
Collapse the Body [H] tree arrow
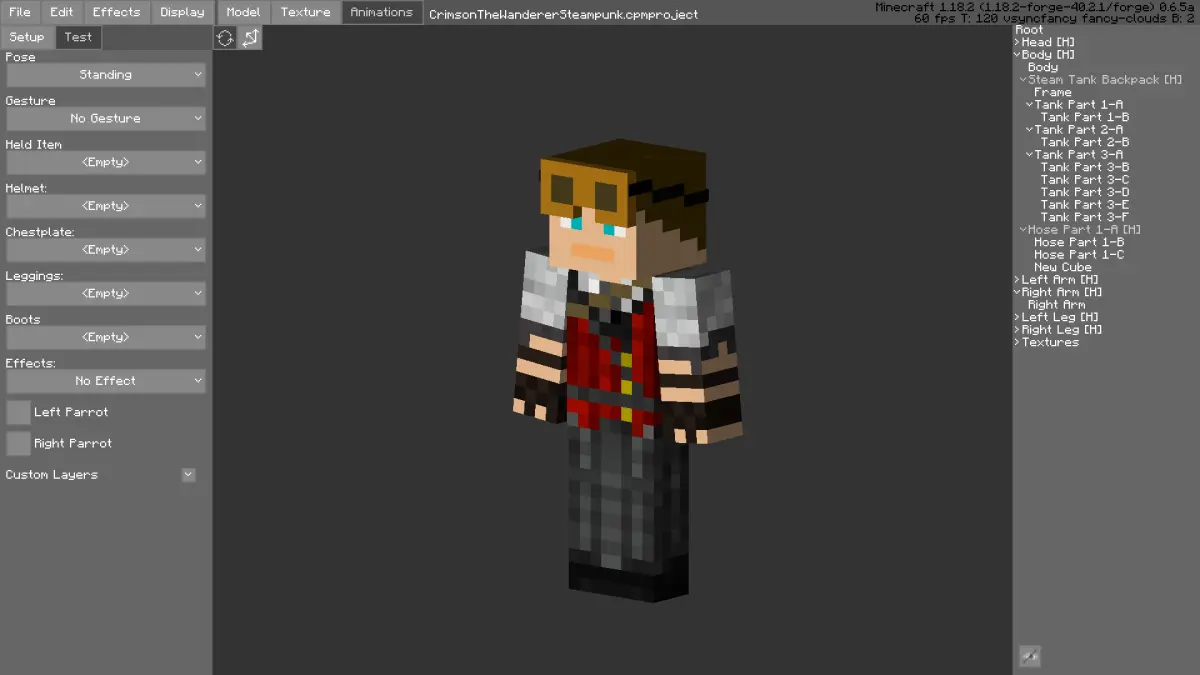1017,55
